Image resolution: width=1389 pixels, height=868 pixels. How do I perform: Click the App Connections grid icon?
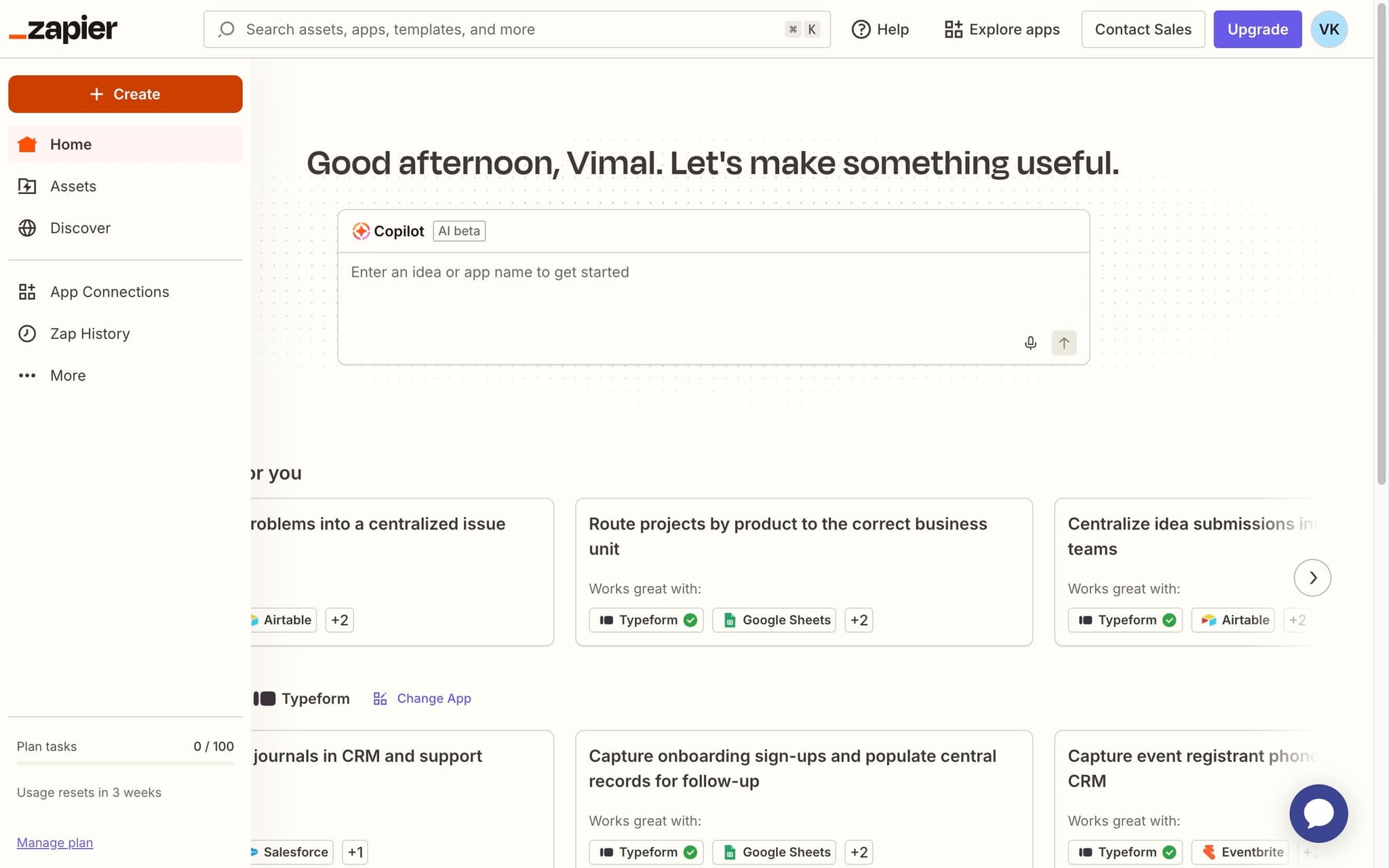click(27, 292)
